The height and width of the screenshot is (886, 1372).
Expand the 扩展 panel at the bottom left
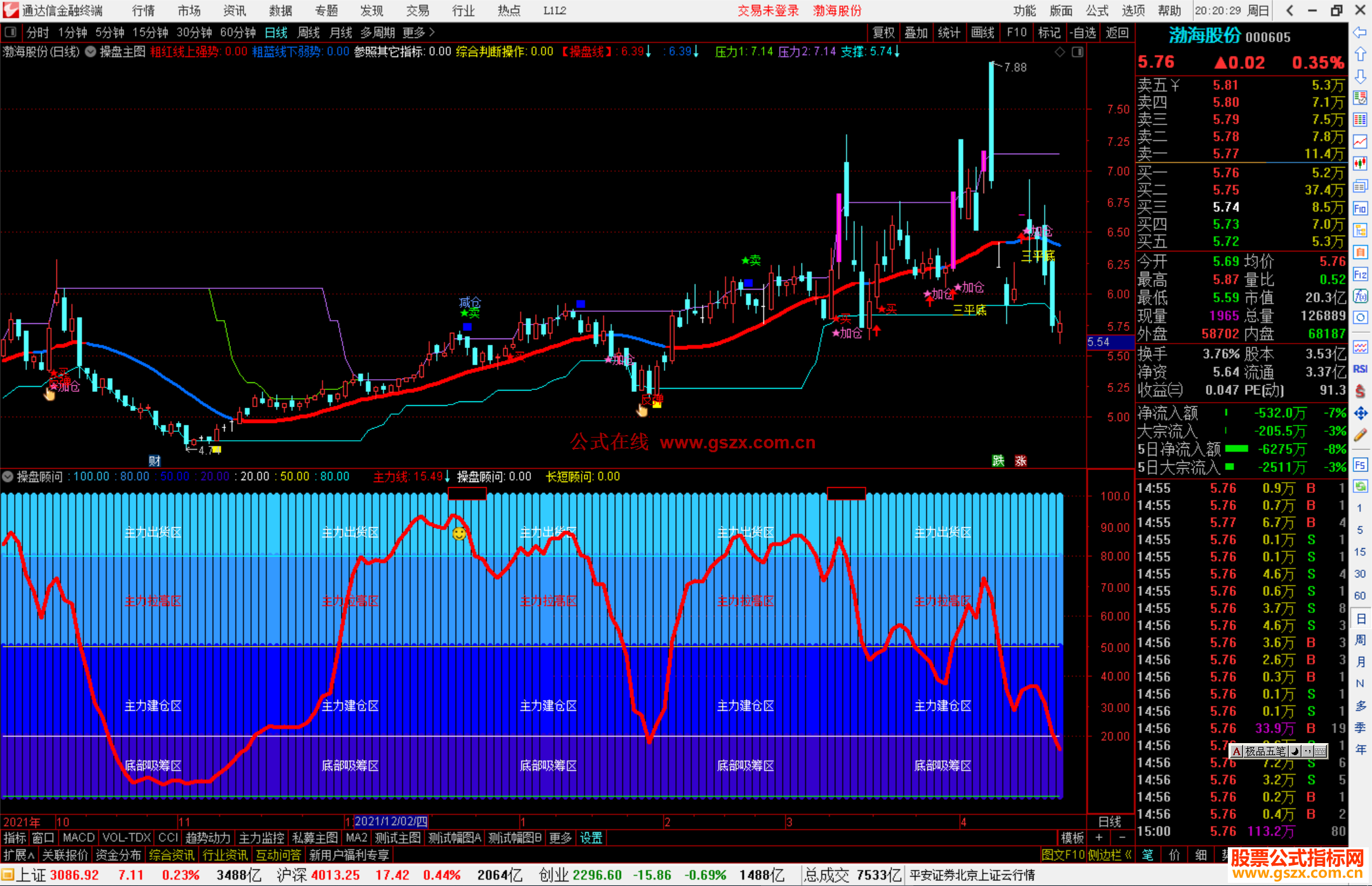pyautogui.click(x=19, y=855)
